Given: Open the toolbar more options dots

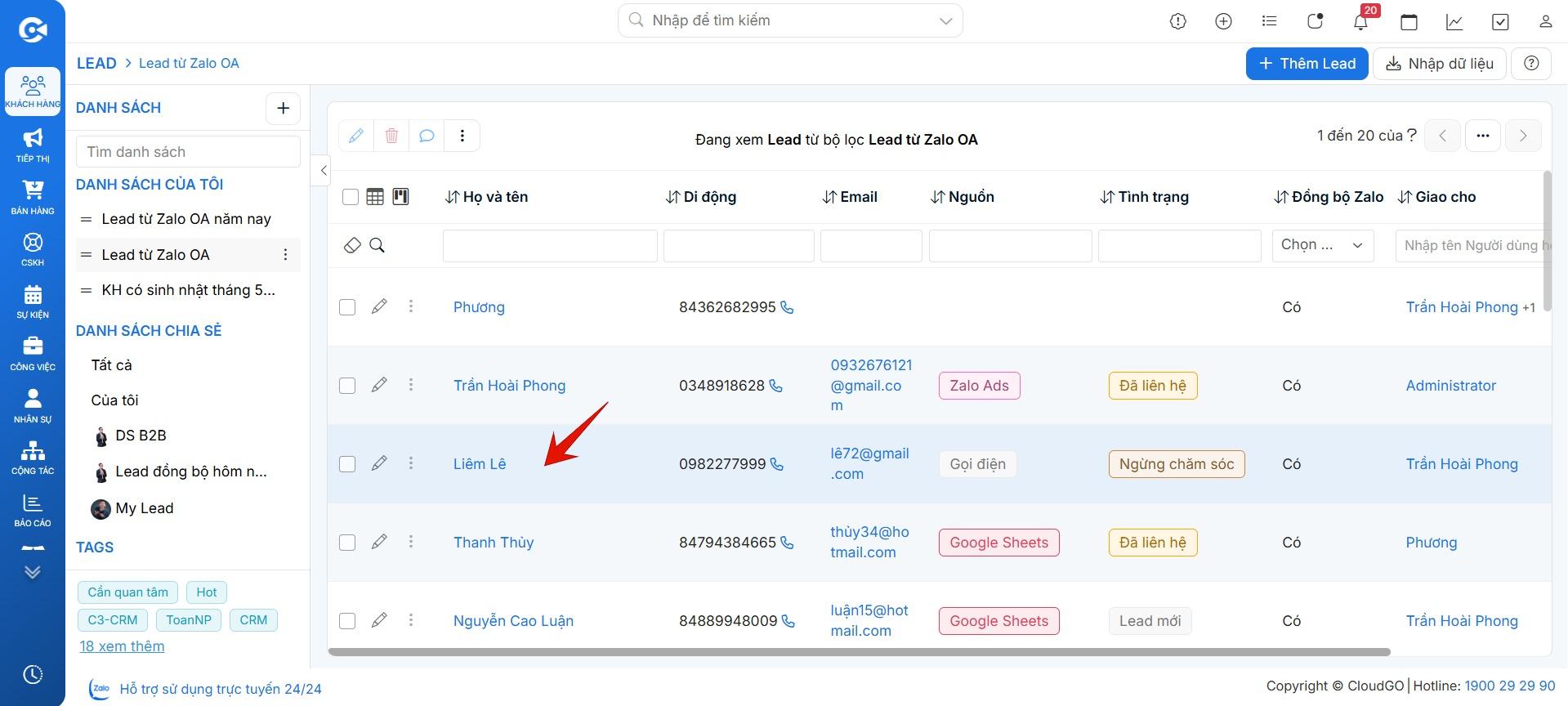Looking at the screenshot, I should [462, 136].
